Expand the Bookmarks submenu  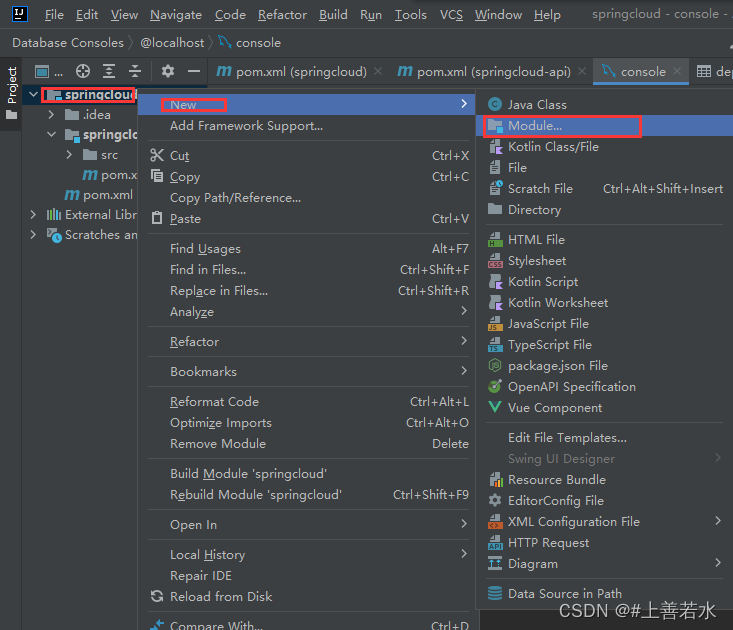click(307, 372)
